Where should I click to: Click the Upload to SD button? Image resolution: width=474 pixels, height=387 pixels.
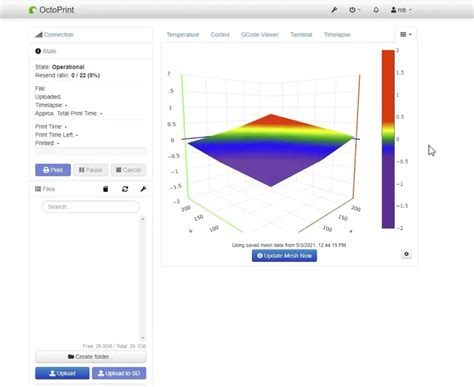119,373
